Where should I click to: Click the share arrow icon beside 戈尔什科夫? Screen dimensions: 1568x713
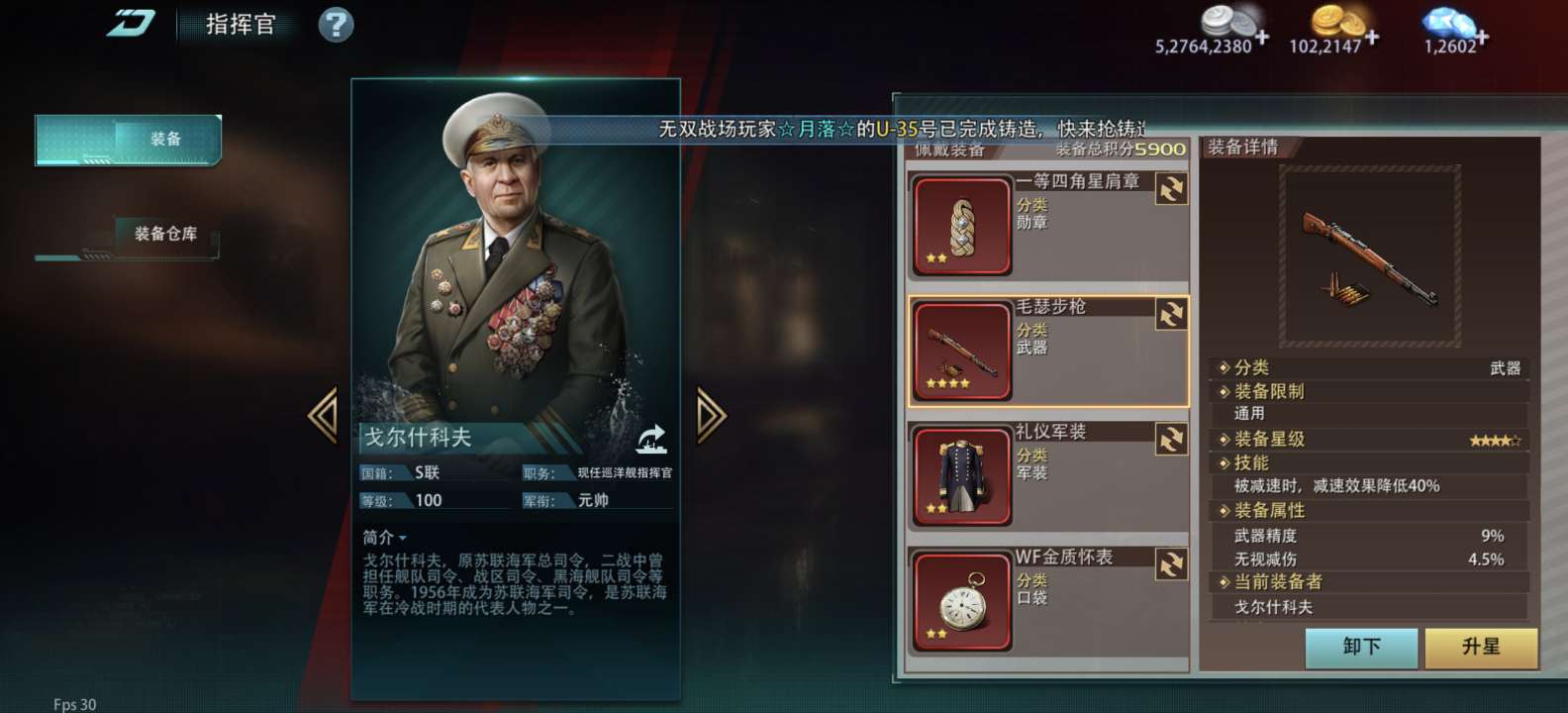pyautogui.click(x=650, y=439)
